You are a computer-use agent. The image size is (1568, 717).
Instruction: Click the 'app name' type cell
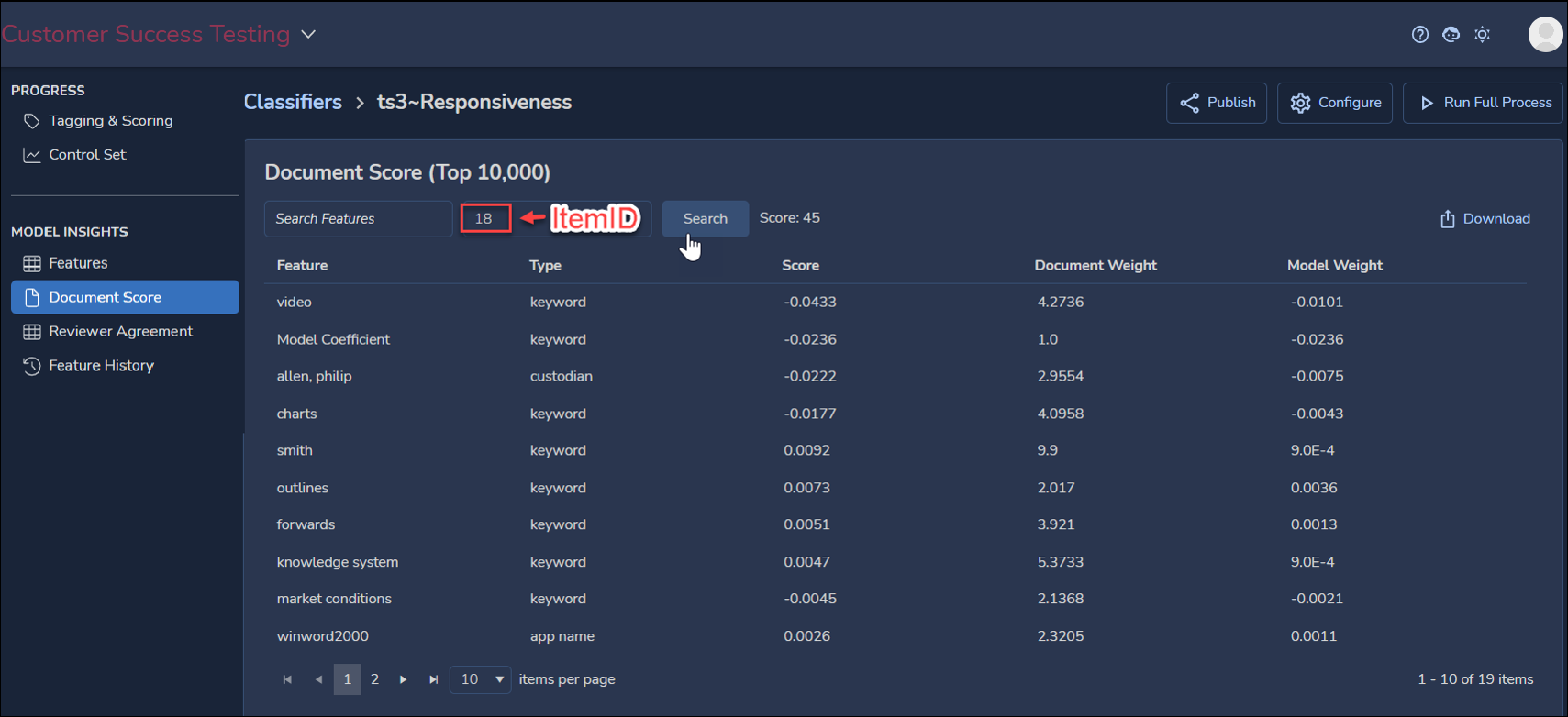point(562,636)
